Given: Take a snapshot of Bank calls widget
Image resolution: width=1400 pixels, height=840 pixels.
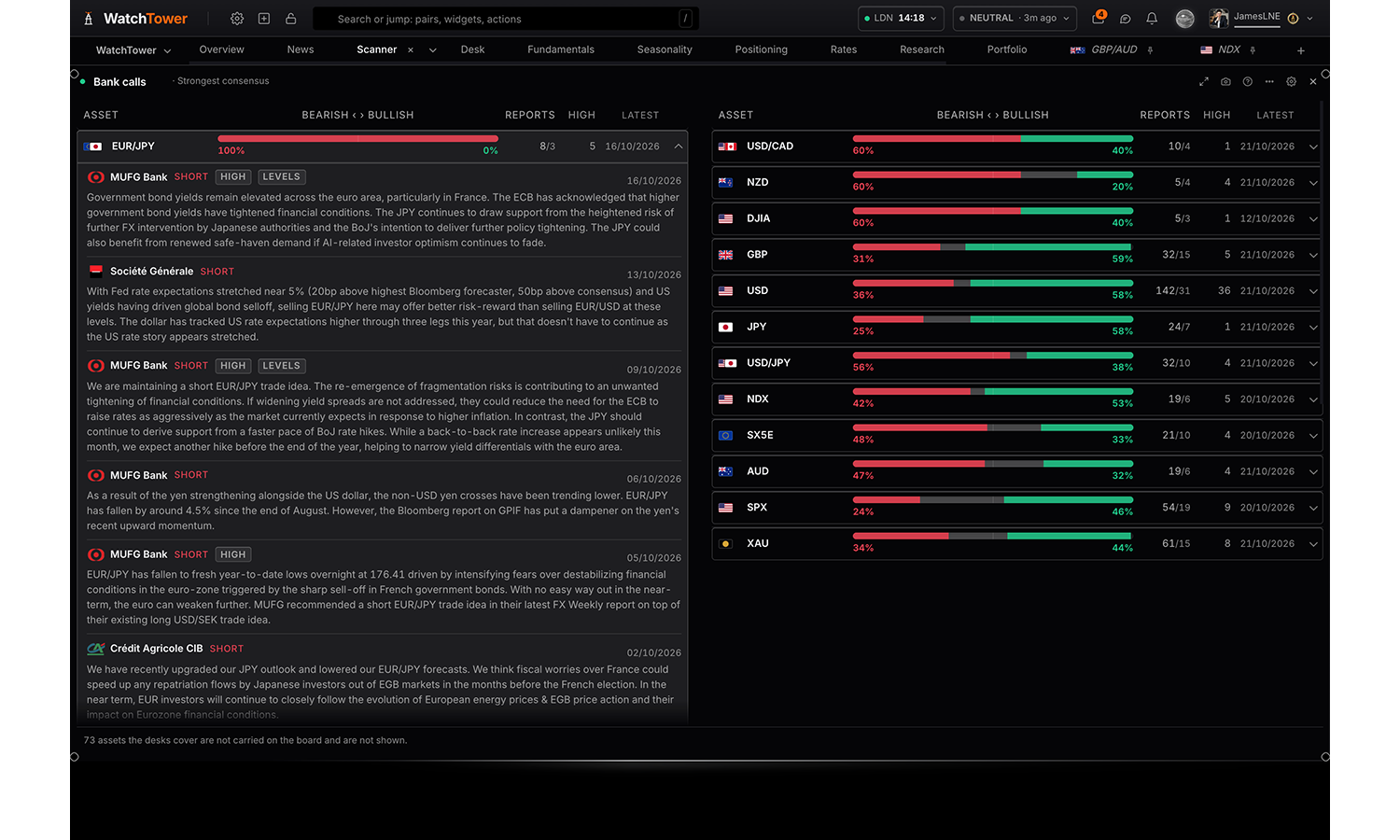Looking at the screenshot, I should pyautogui.click(x=1225, y=82).
